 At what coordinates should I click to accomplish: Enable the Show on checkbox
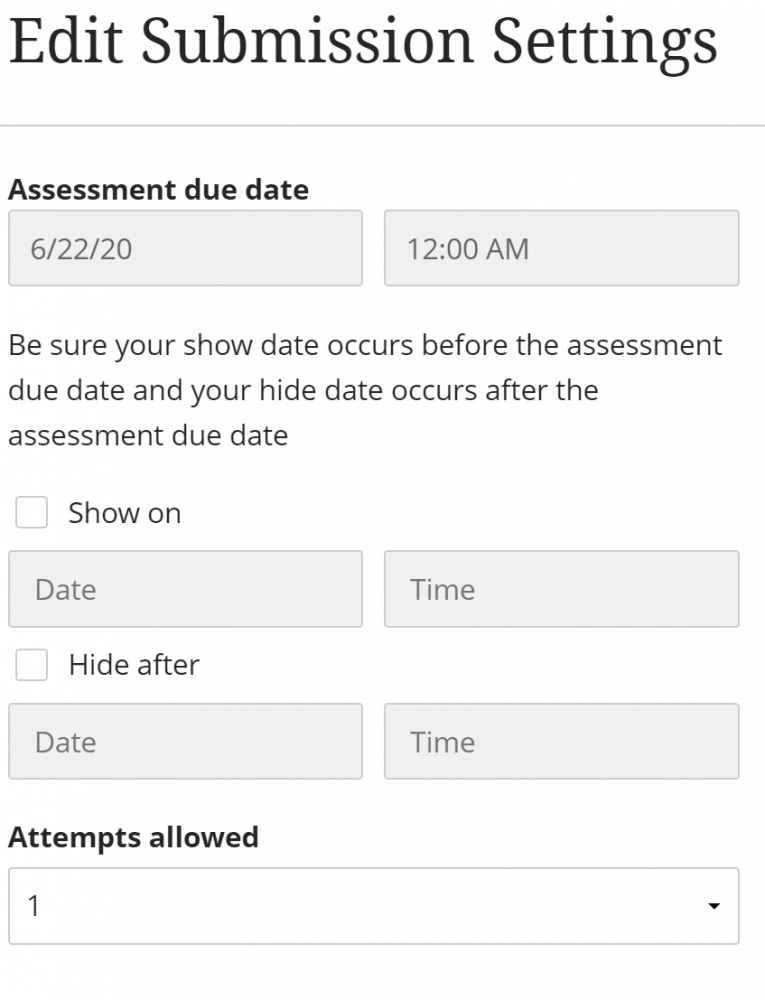[32, 513]
